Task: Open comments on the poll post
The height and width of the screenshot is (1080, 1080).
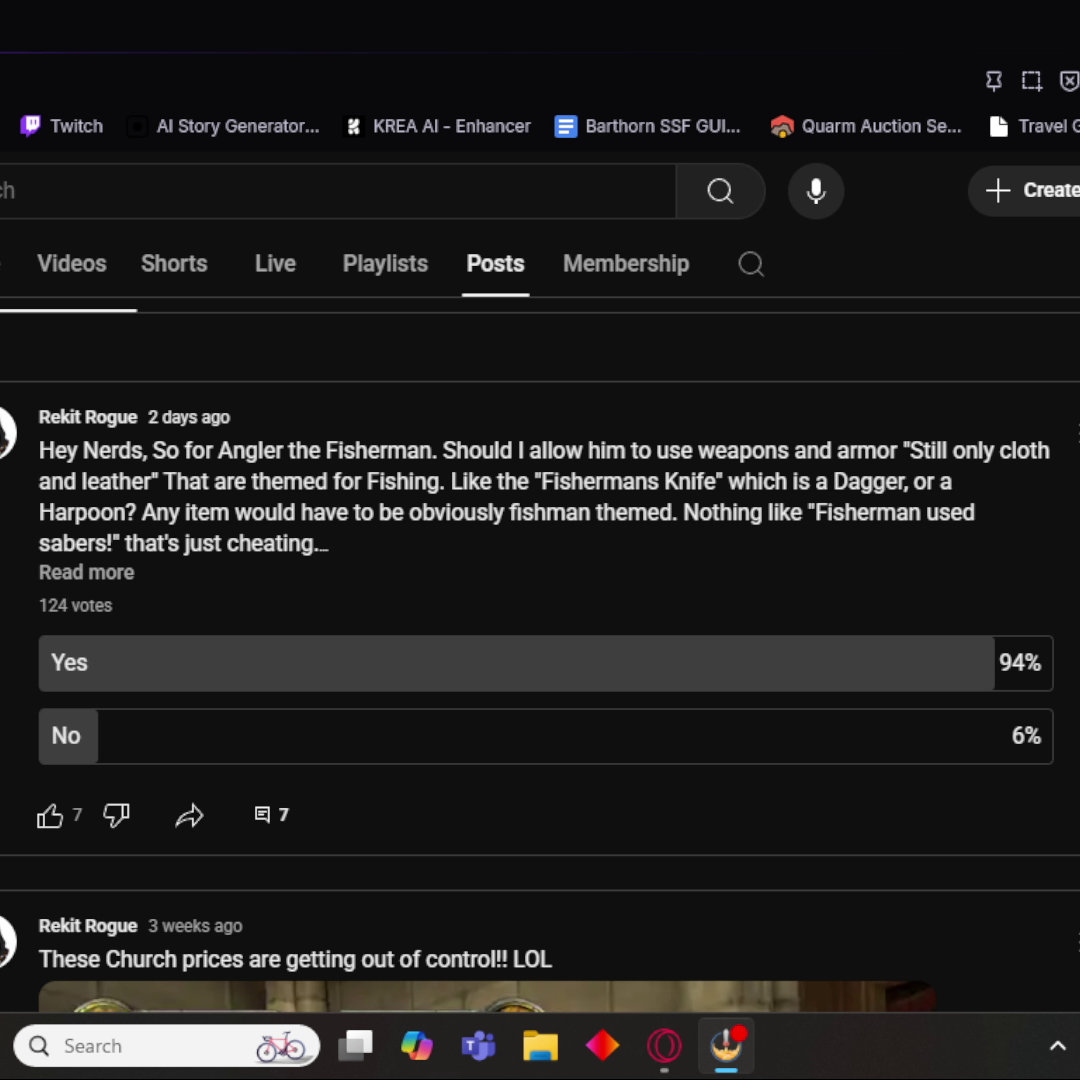Action: [271, 815]
